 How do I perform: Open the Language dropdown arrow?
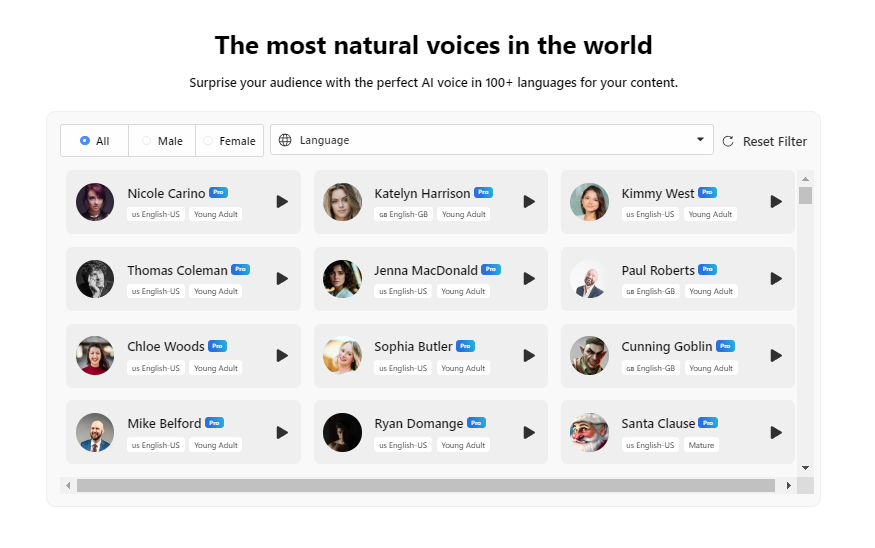700,140
